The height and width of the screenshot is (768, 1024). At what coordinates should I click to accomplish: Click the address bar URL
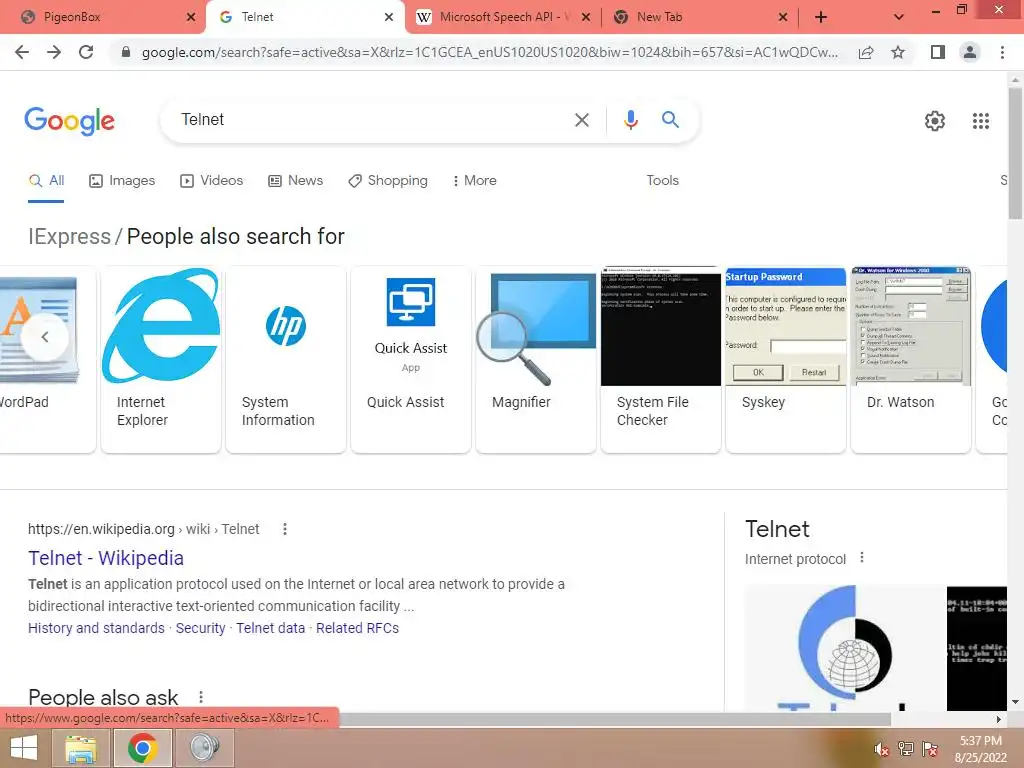[490, 52]
